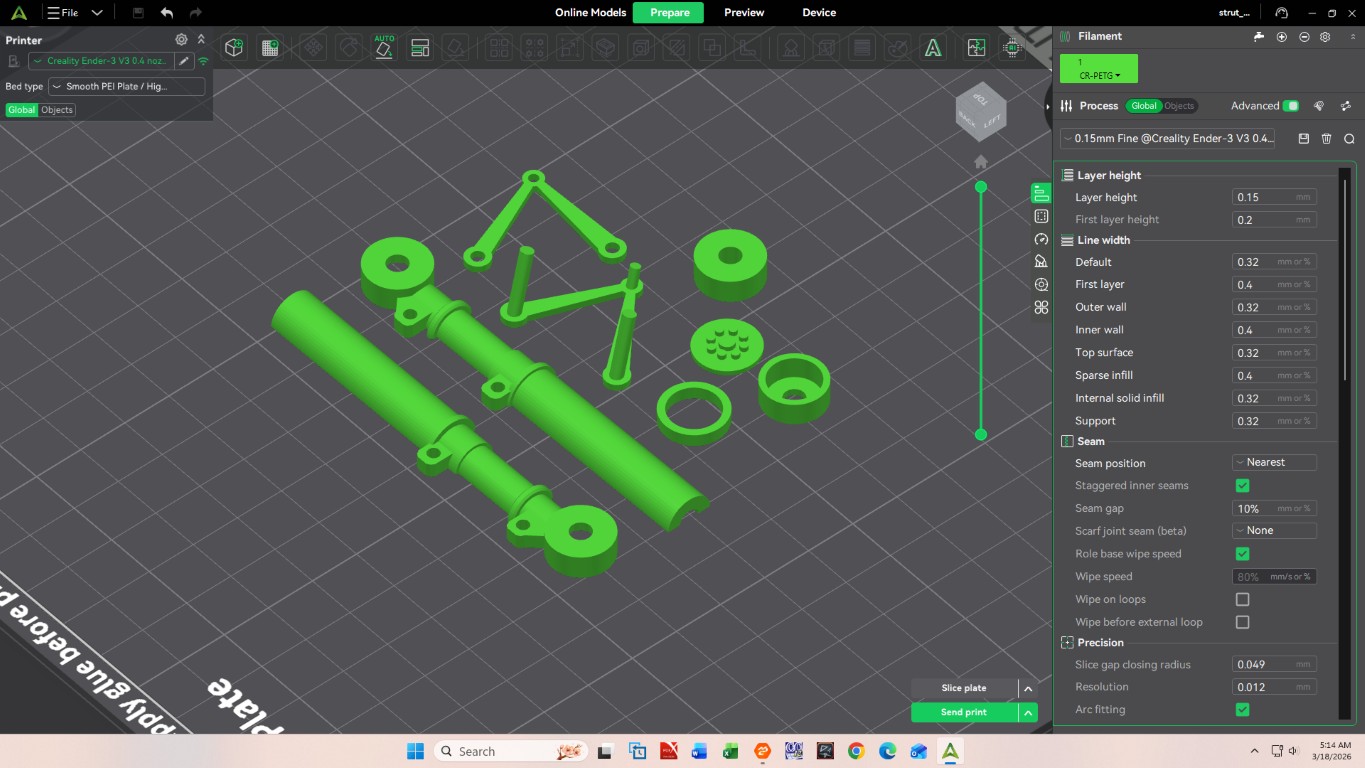This screenshot has width=1365, height=768.
Task: Click the Auto orient icon
Action: [384, 48]
